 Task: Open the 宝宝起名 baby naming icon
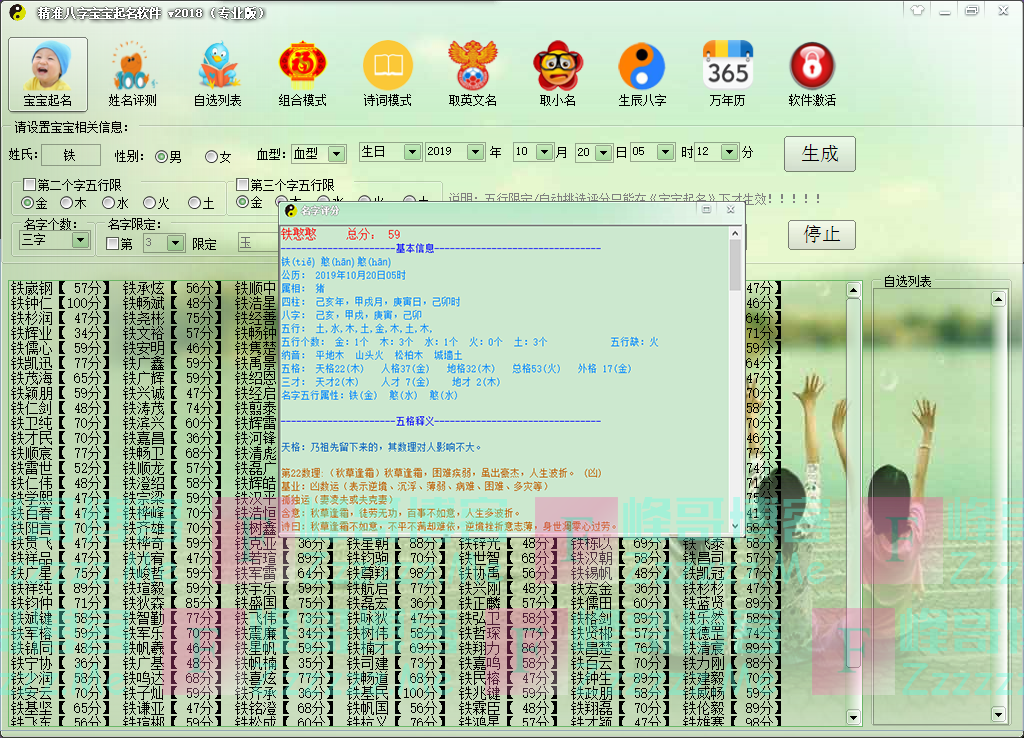click(48, 74)
